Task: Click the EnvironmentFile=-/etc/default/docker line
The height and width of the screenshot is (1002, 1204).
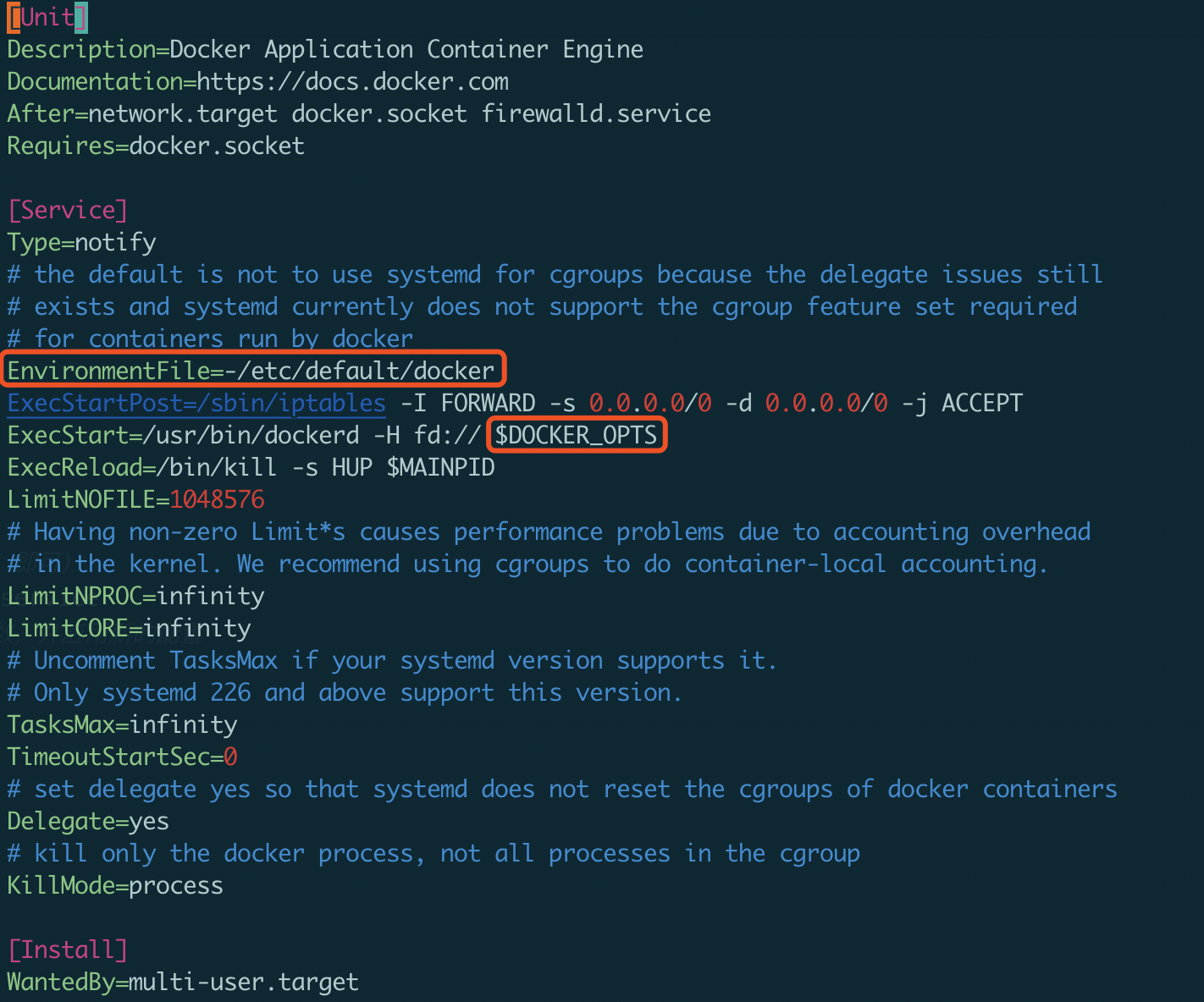Action: pyautogui.click(x=251, y=371)
